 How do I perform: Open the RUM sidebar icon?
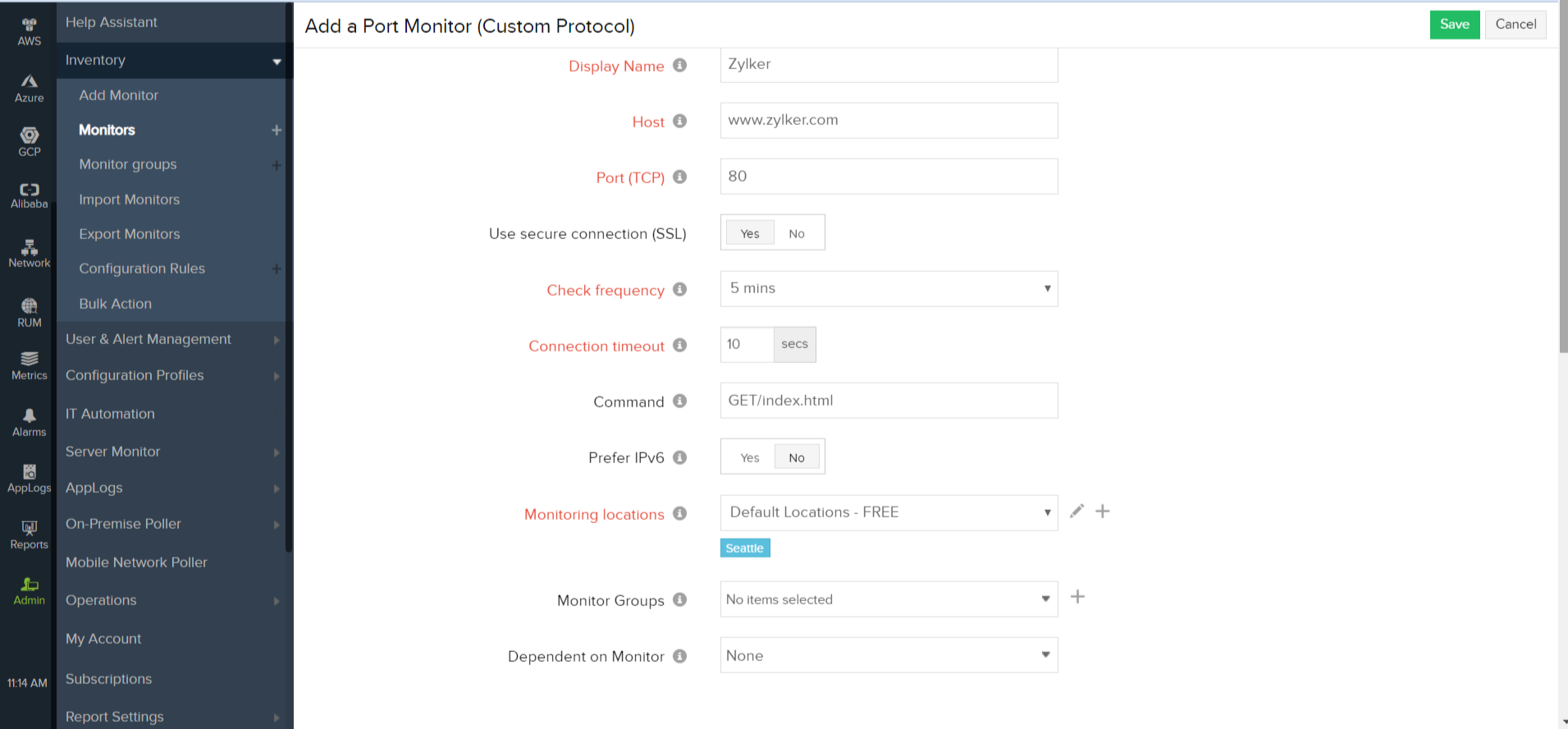[29, 312]
